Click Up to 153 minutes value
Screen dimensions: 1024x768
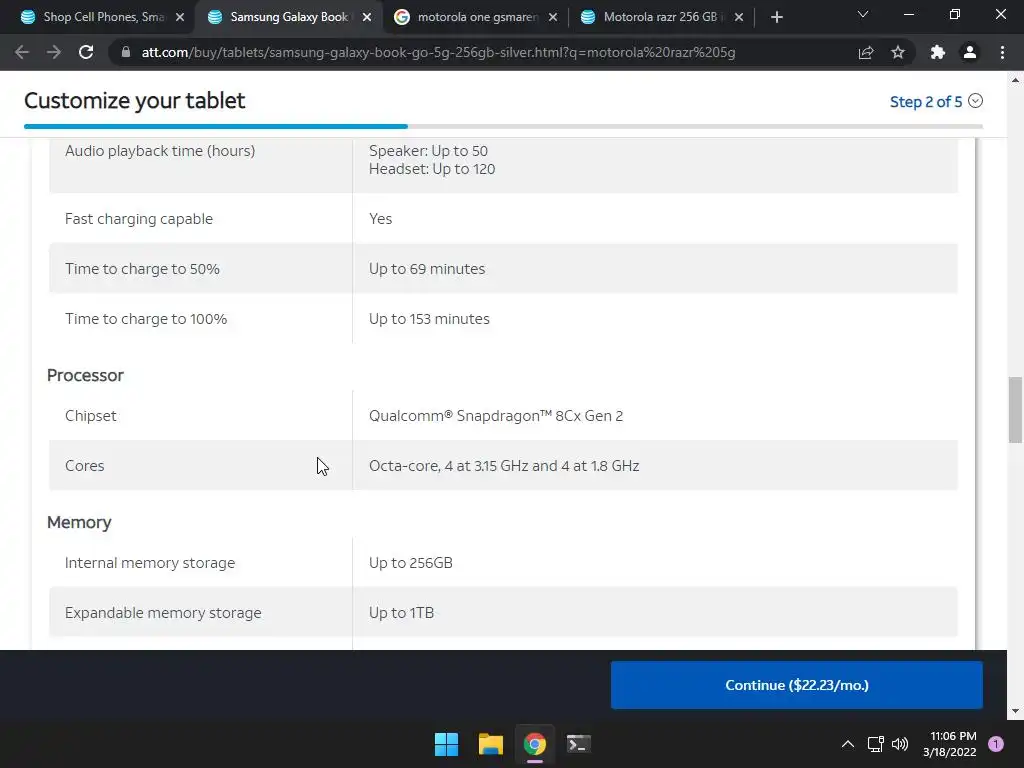point(429,319)
